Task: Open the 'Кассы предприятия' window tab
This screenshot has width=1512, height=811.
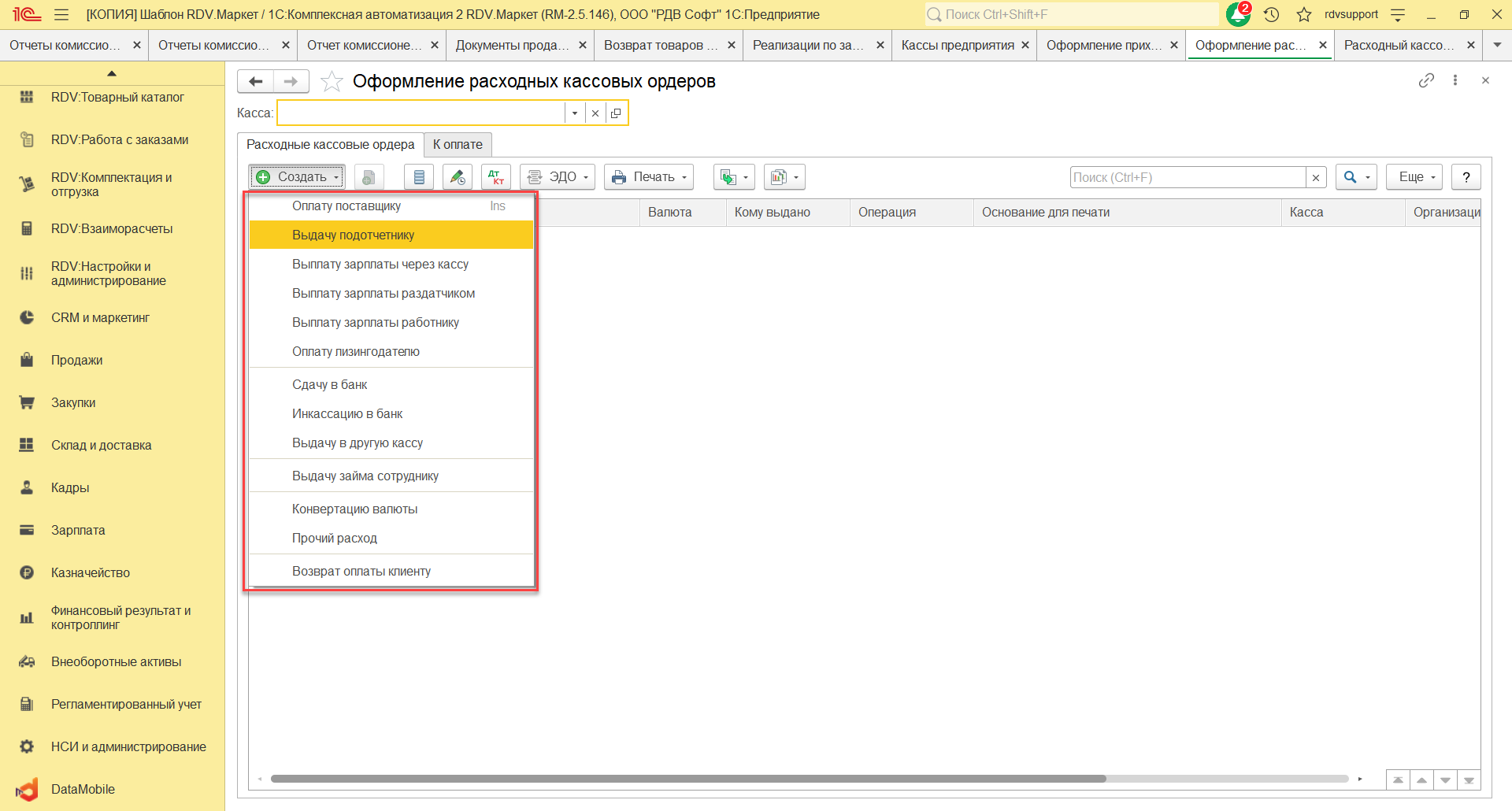Action: pyautogui.click(x=957, y=46)
